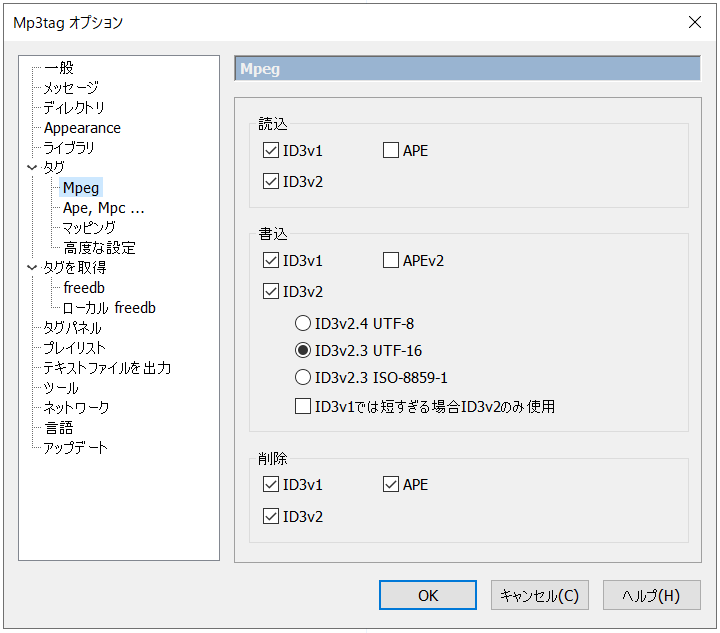
Task: Open メッセージ settings page
Action: coord(71,88)
